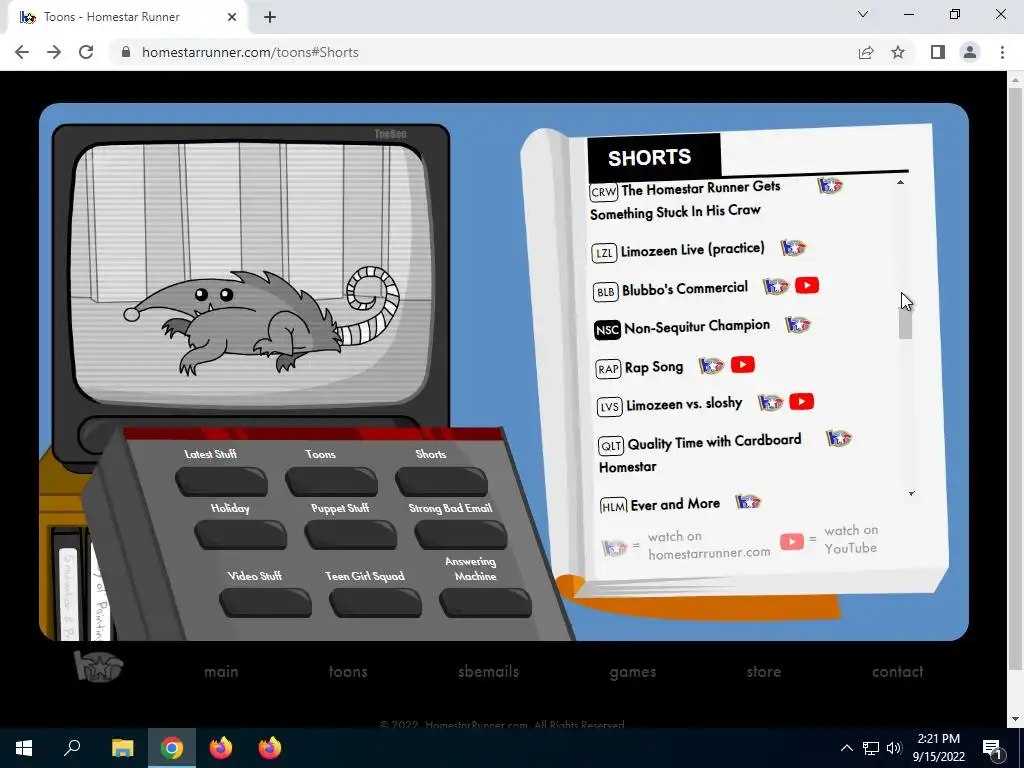Watch Rap Song on homestarrunner.com icon
This screenshot has width=1024, height=768.
711,366
